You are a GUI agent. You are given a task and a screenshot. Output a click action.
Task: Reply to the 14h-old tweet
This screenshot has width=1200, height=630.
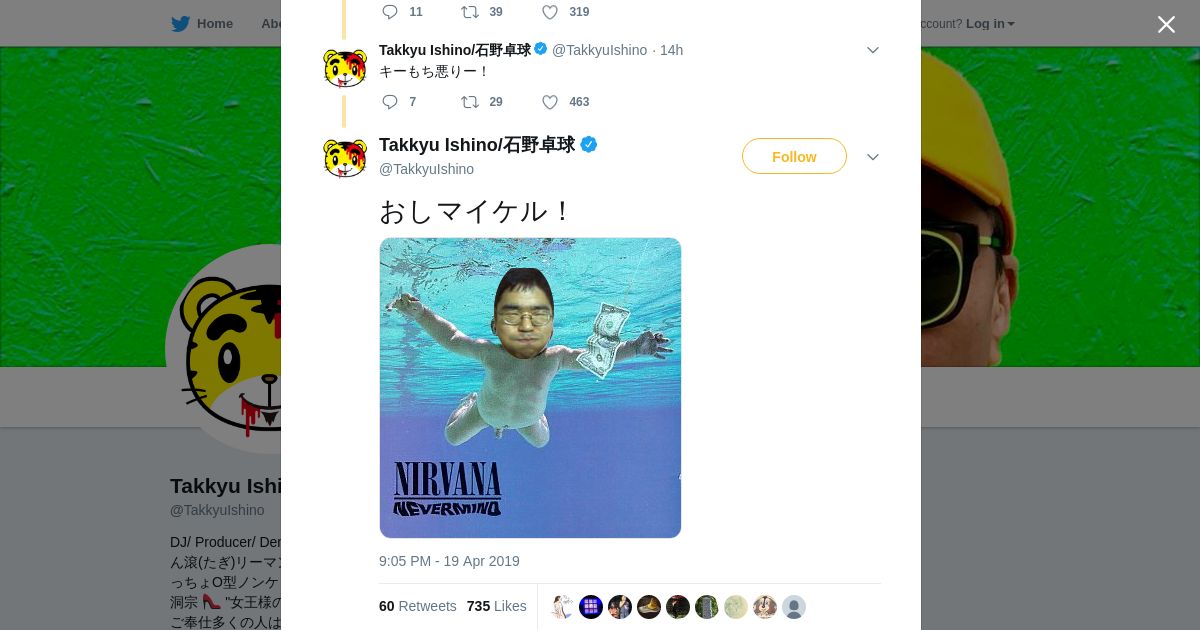(390, 102)
